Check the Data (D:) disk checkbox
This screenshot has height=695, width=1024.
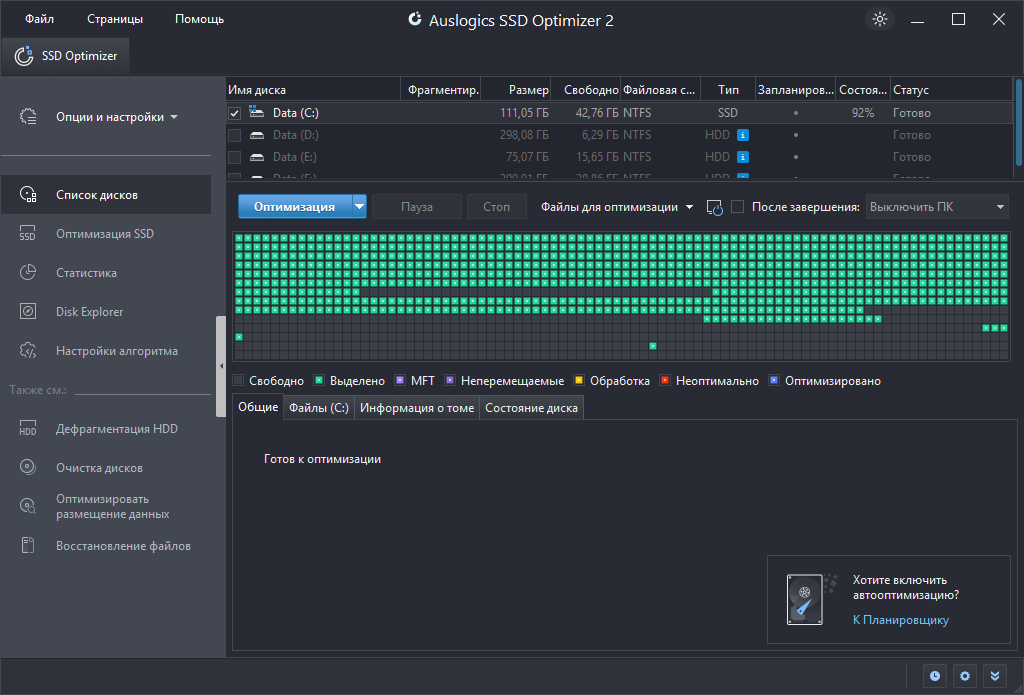coord(234,135)
